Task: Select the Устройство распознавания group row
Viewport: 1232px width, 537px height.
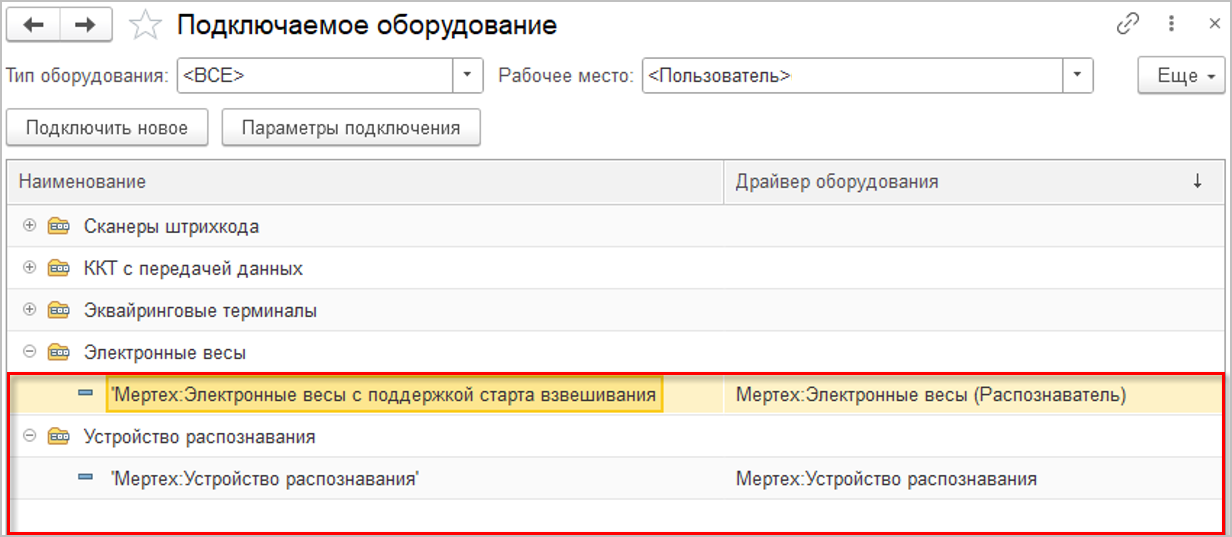Action: pos(616,436)
